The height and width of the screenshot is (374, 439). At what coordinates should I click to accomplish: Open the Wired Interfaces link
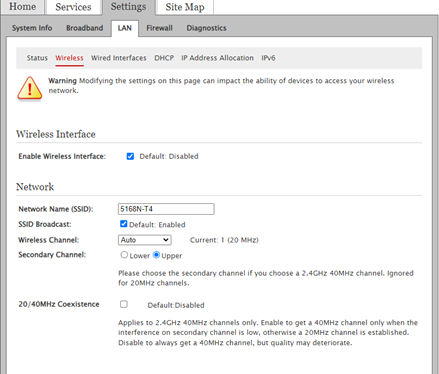(119, 58)
